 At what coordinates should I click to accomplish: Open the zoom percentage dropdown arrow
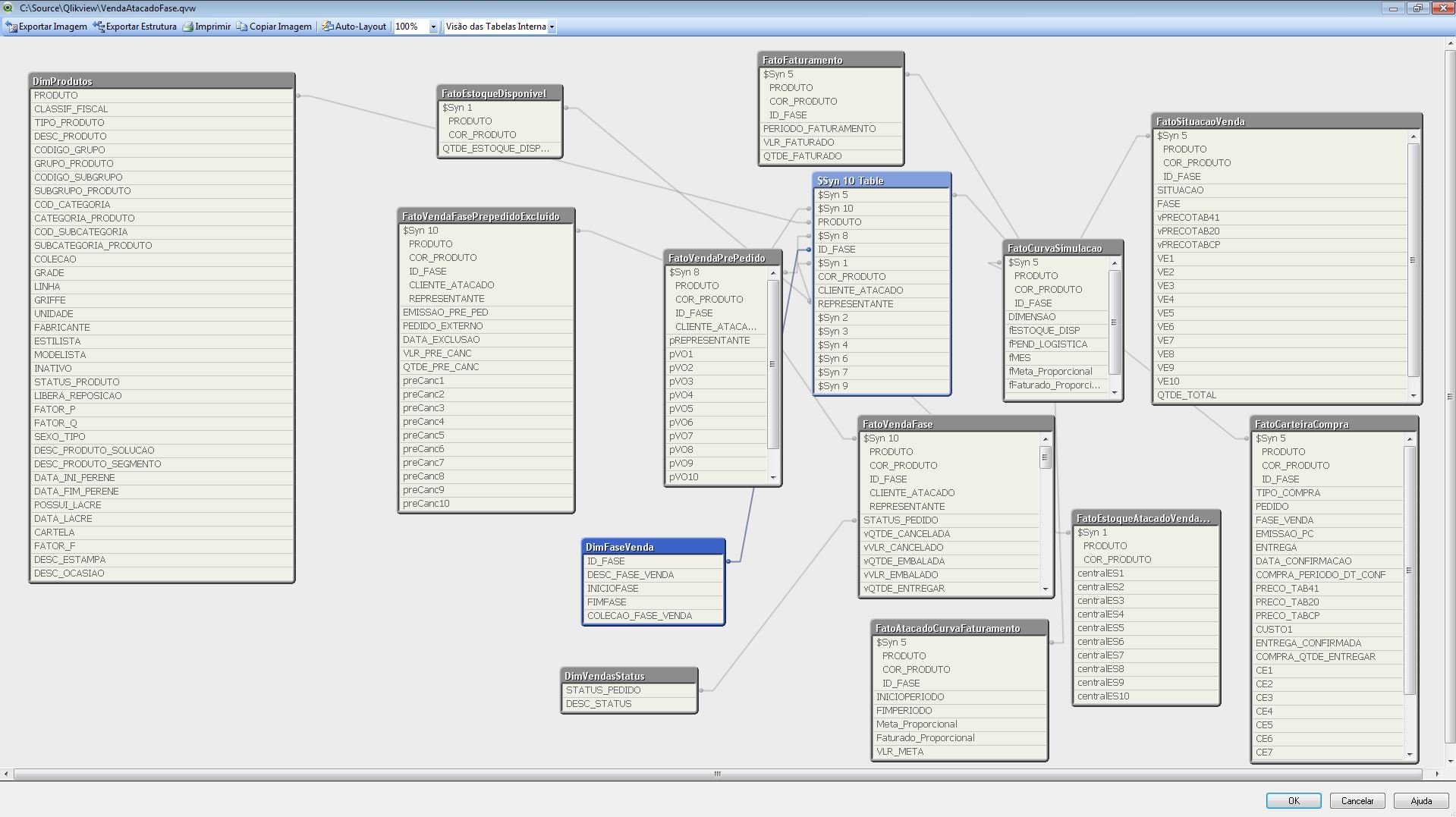(433, 27)
